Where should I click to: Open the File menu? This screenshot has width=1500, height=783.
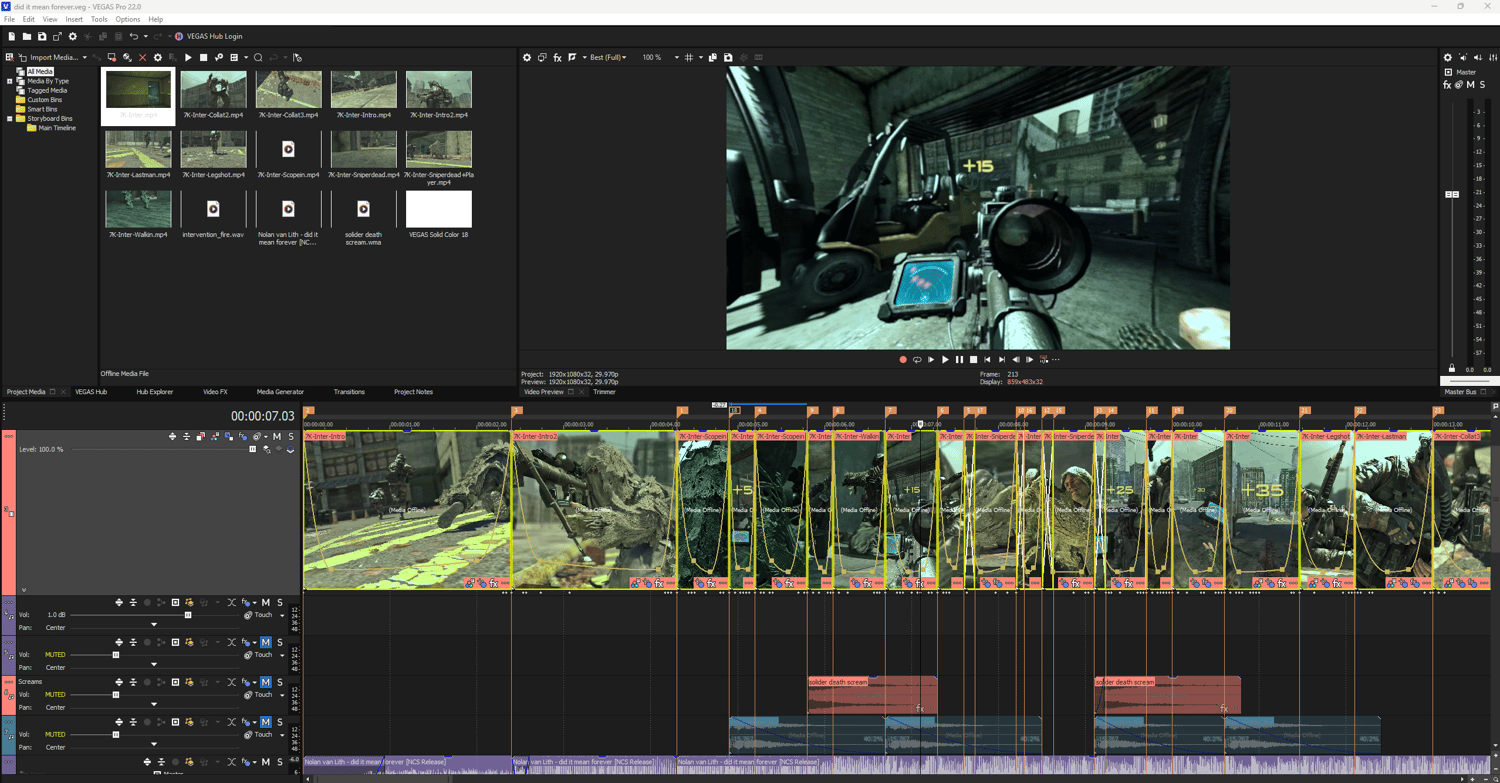point(9,19)
